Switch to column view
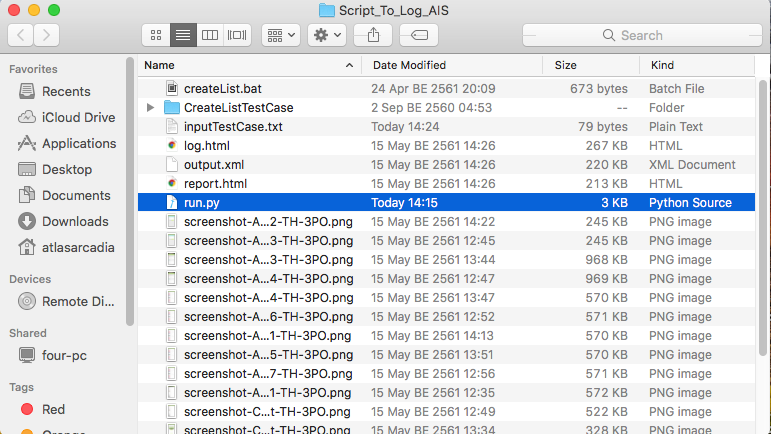The width and height of the screenshot is (771, 434). click(210, 35)
